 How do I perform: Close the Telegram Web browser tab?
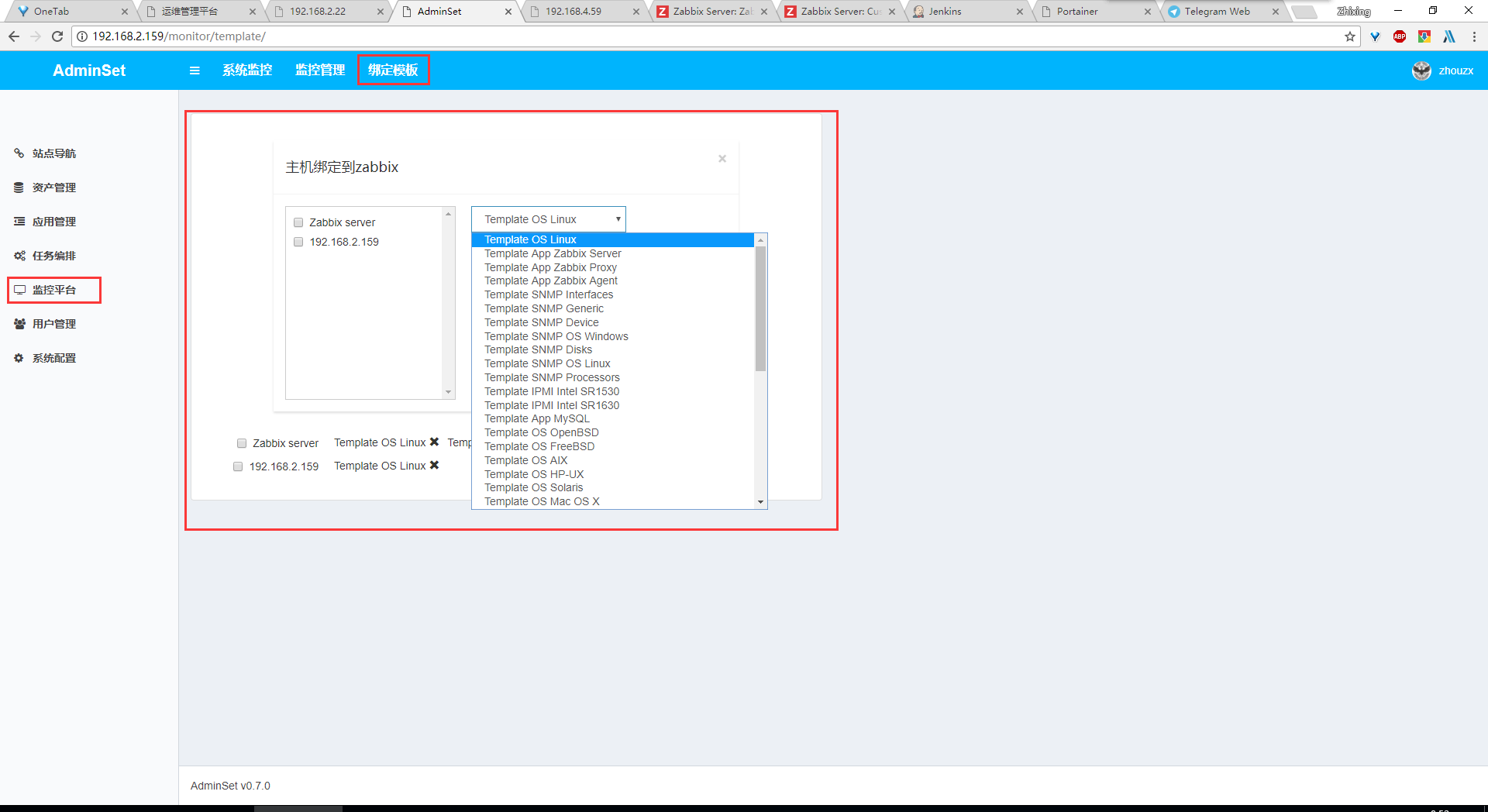(1276, 12)
